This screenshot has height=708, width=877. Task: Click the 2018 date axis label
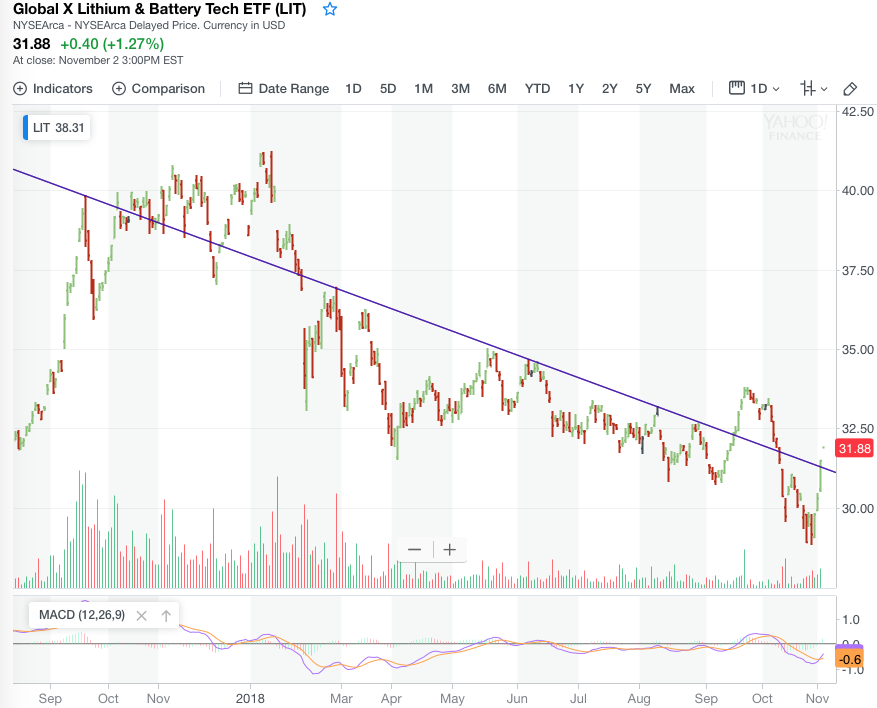[250, 698]
